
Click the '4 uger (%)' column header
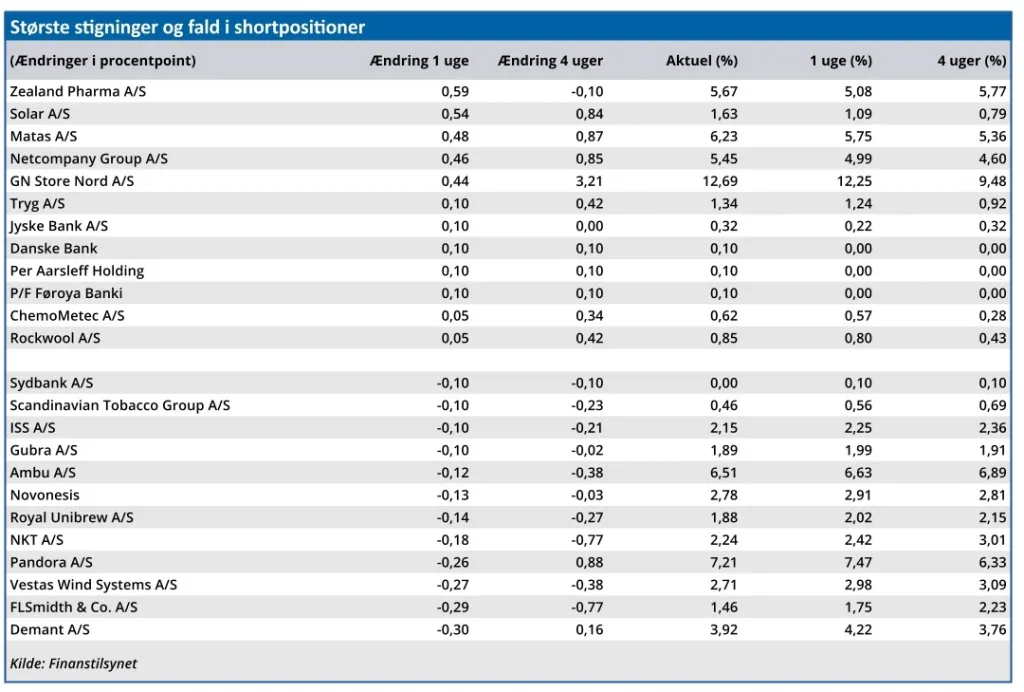coord(971,61)
